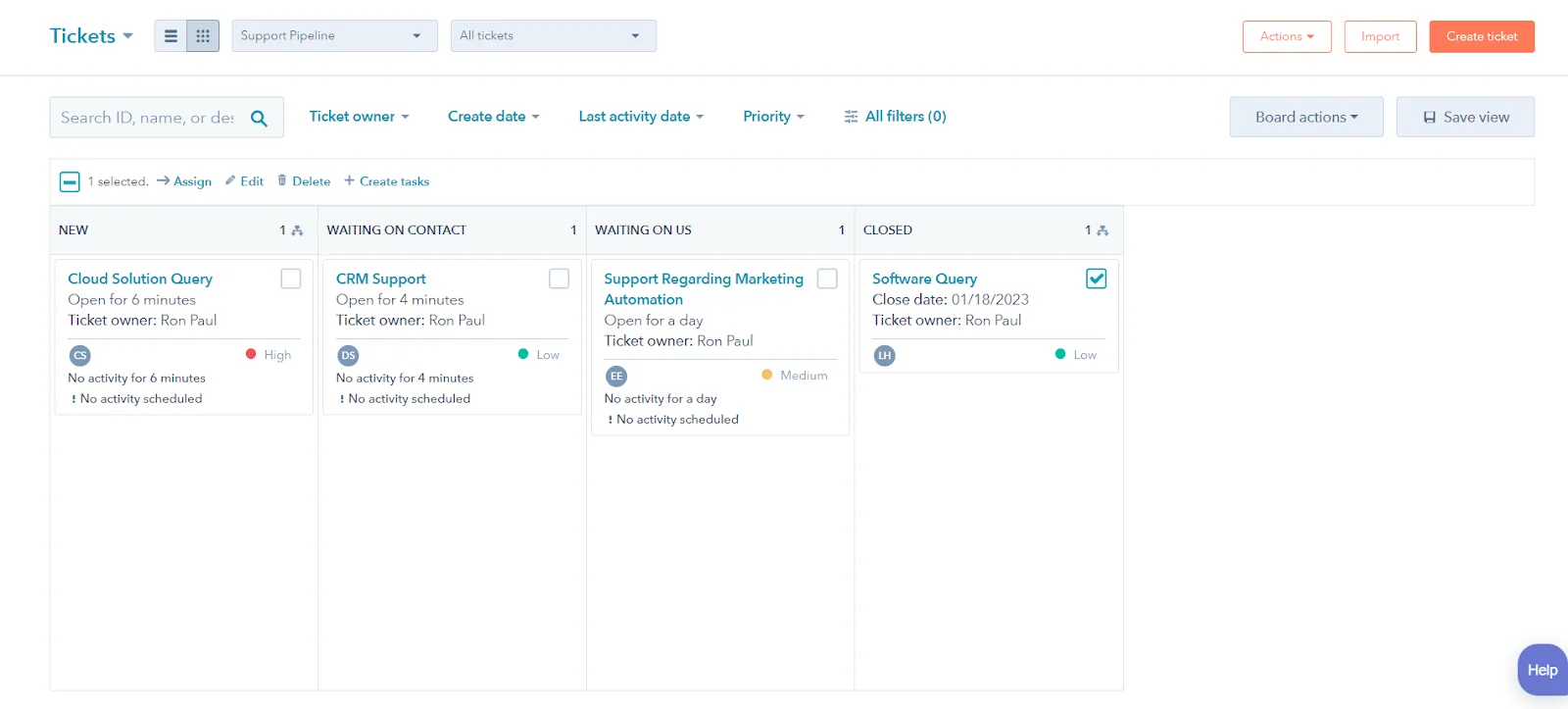Image resolution: width=1568 pixels, height=709 pixels.
Task: Click the Create ticket button
Action: 1482,36
